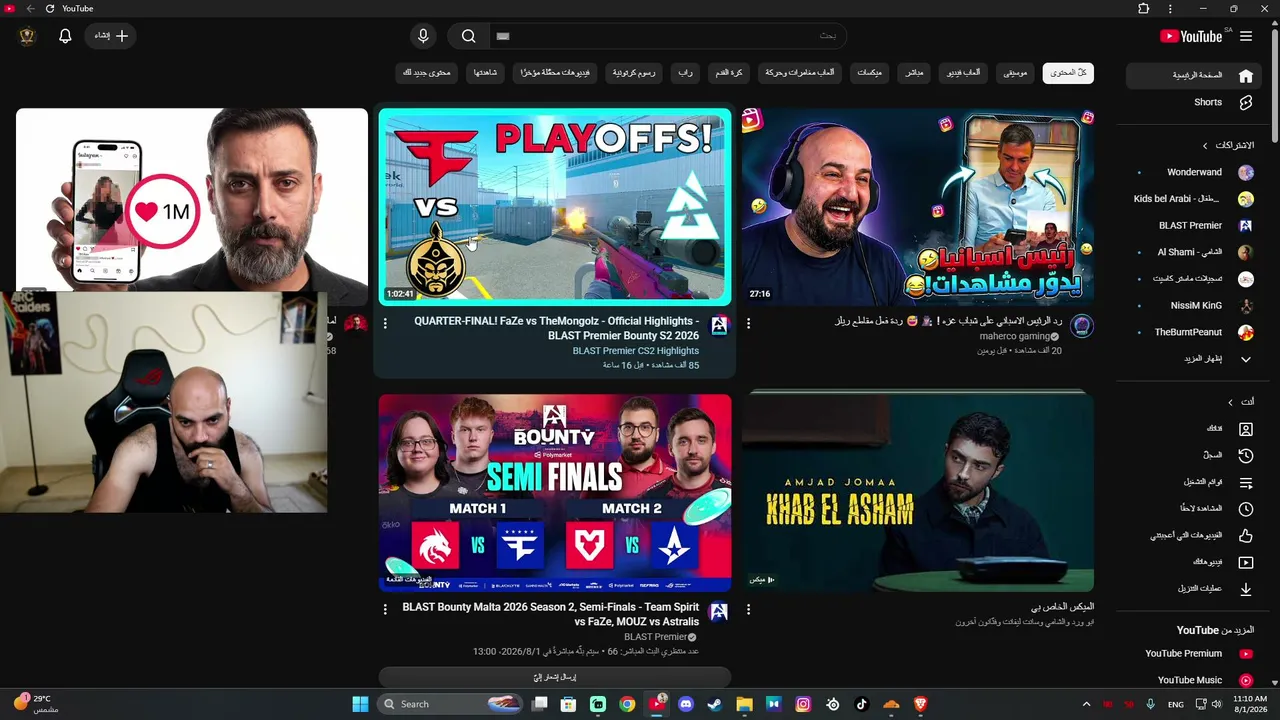The height and width of the screenshot is (720, 1280).
Task: Expand the show more subscriptions chevron
Action: coord(1246,359)
